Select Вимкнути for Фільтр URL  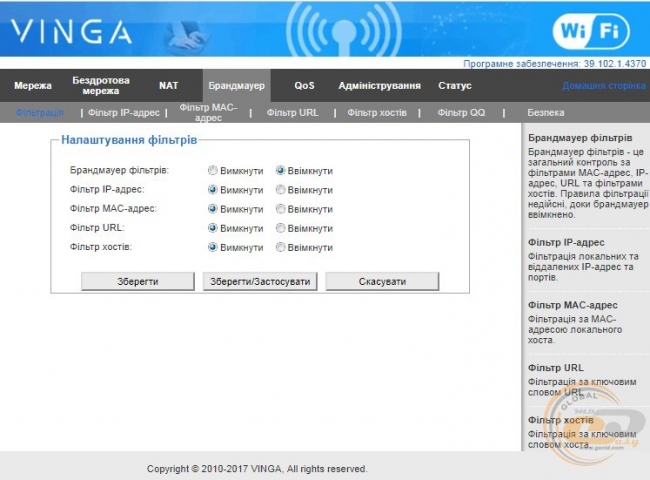click(213, 228)
